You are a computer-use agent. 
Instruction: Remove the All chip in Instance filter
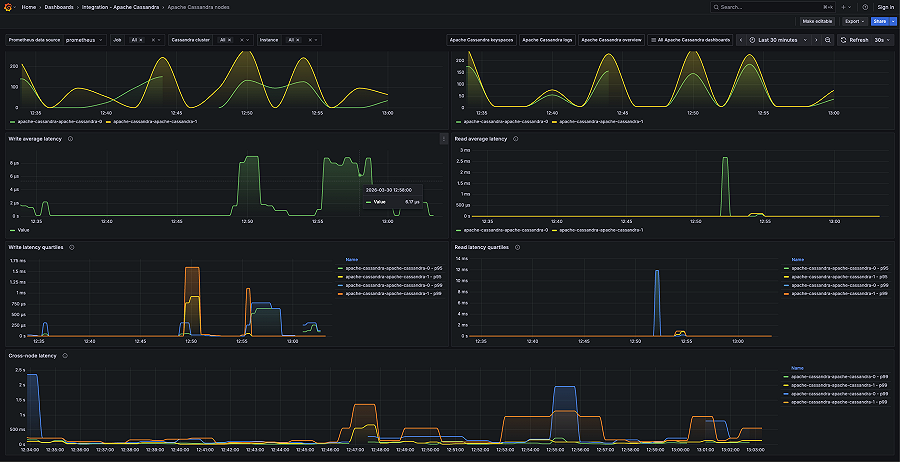coord(298,40)
